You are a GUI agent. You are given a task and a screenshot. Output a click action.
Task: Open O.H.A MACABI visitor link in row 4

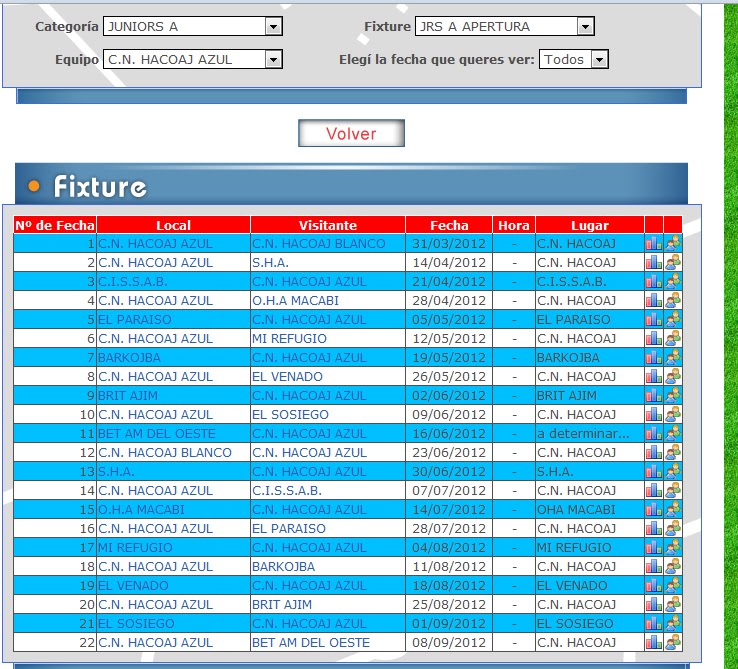[x=295, y=300]
